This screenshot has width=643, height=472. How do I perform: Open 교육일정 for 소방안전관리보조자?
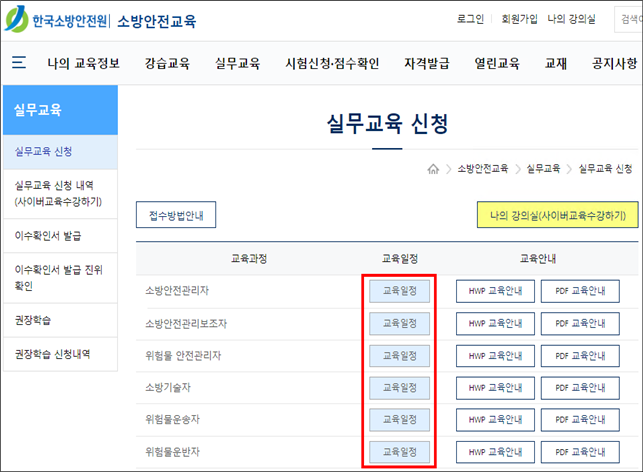[x=399, y=324]
